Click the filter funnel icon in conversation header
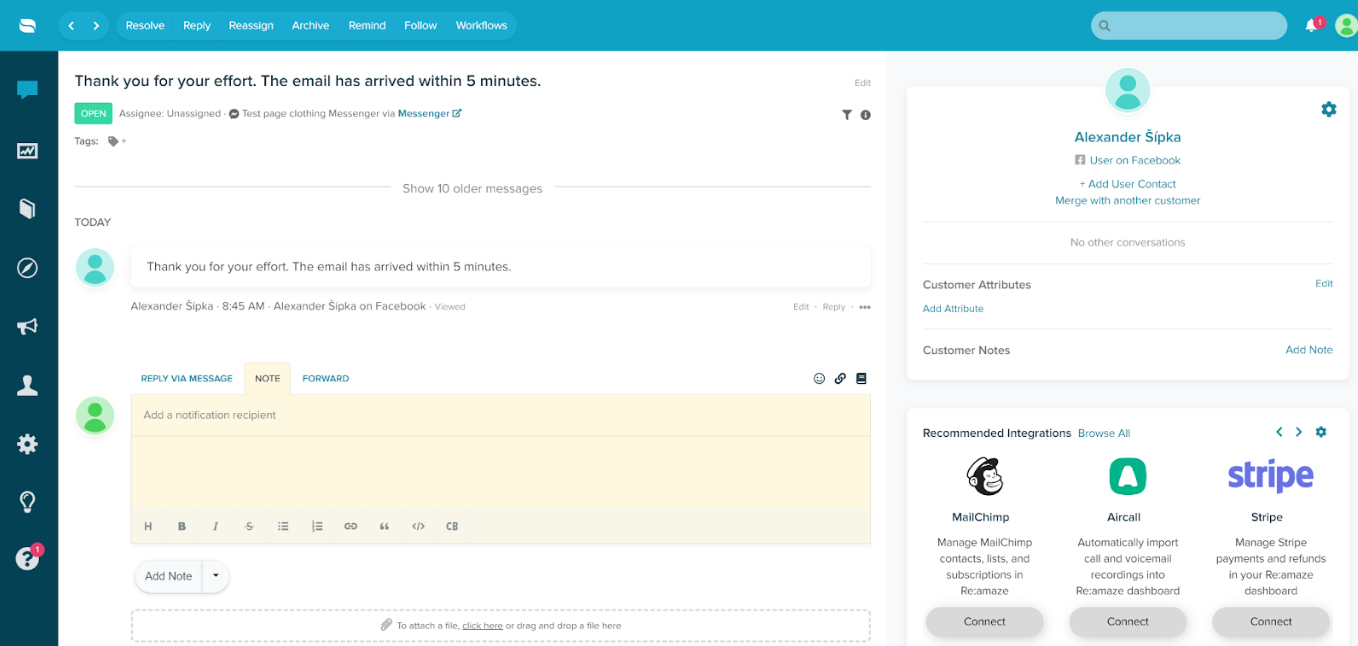 click(846, 115)
